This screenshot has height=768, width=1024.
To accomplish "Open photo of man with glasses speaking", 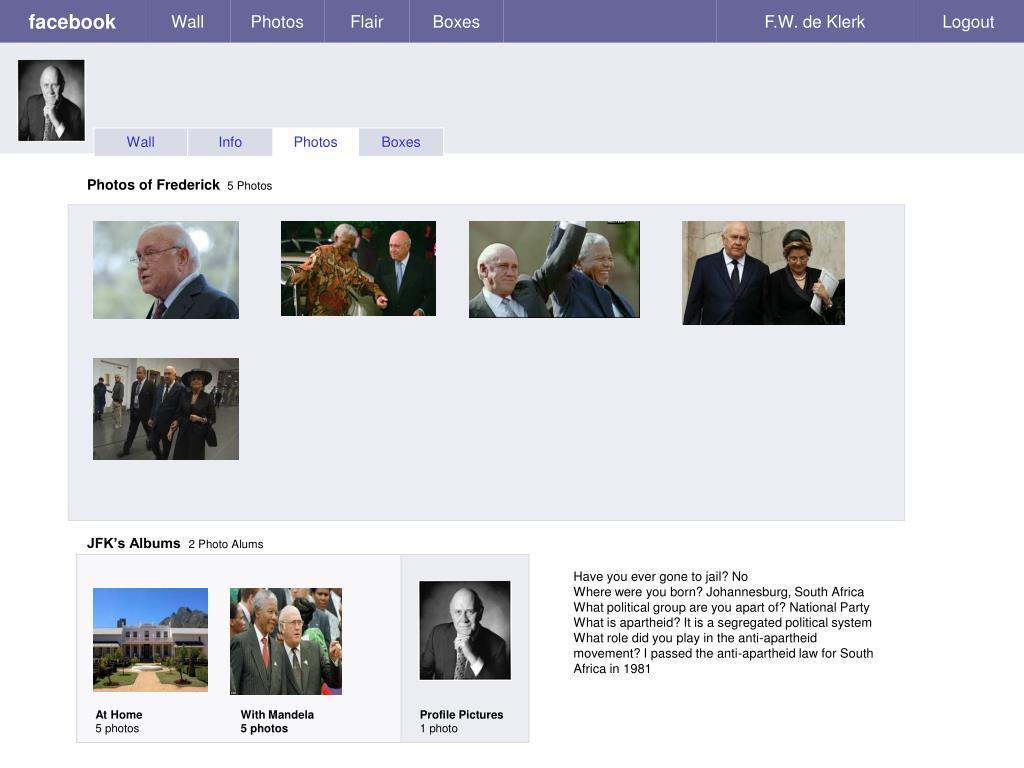I will pos(166,270).
